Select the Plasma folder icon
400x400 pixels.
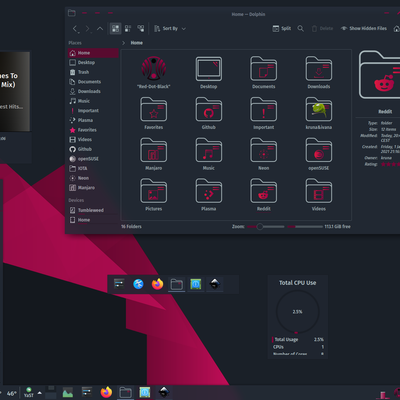point(209,191)
